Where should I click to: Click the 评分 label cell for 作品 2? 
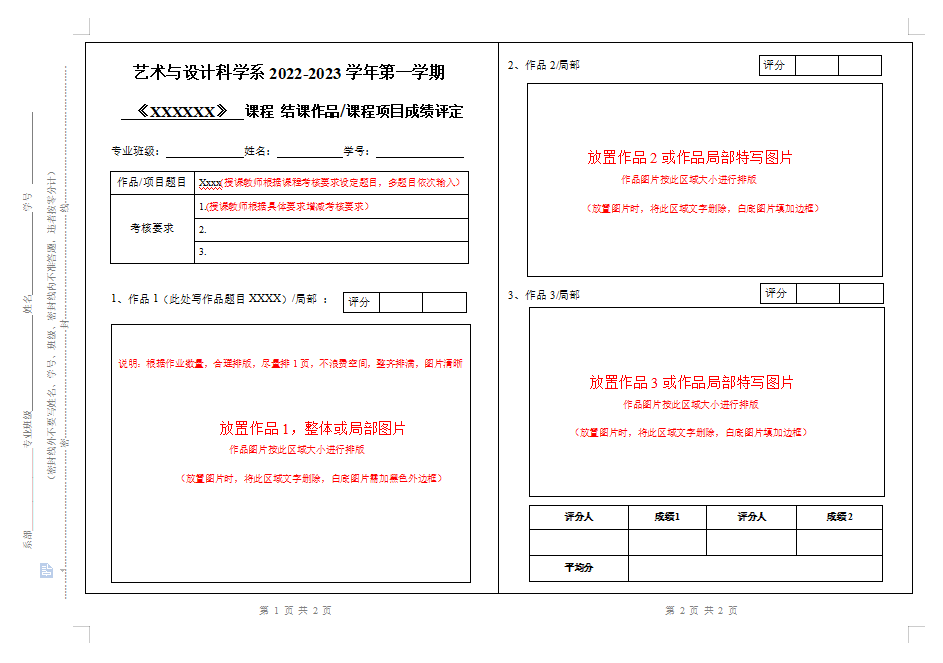(775, 66)
